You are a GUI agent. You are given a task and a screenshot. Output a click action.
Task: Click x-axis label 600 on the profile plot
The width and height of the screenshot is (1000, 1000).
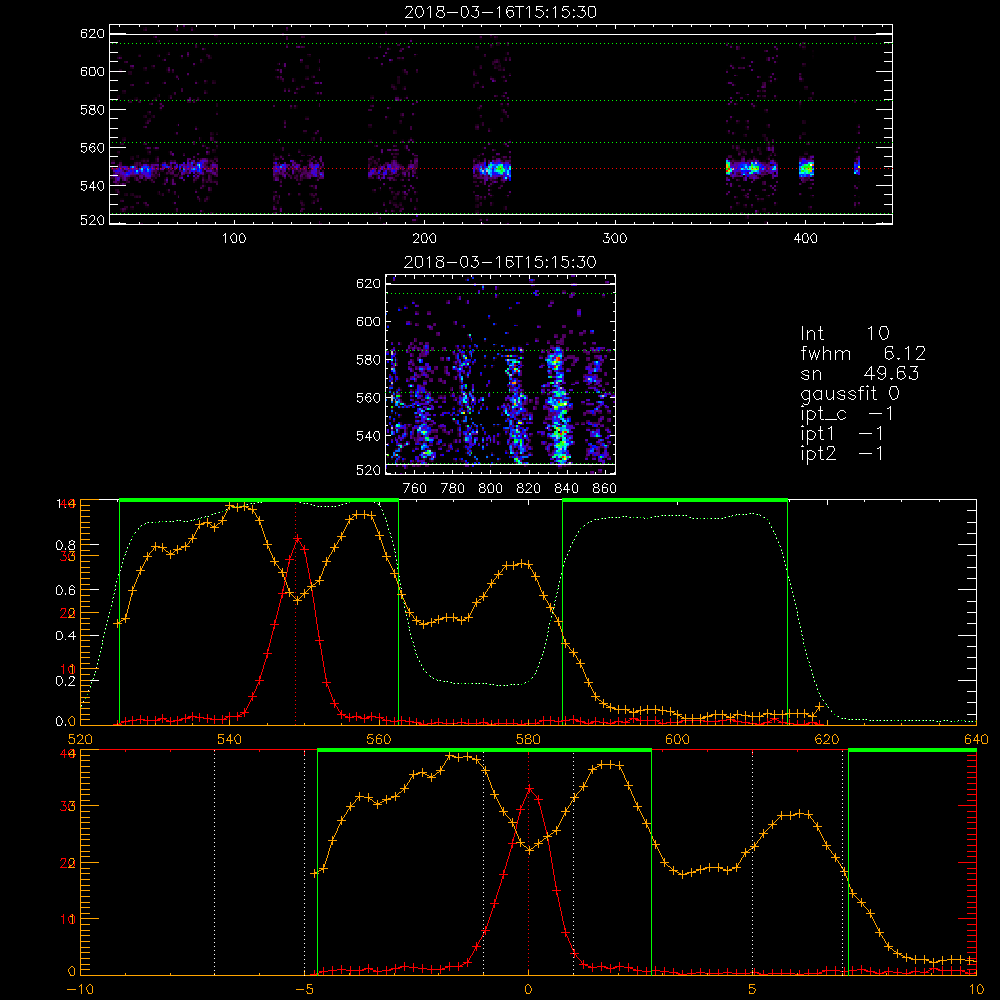click(677, 739)
